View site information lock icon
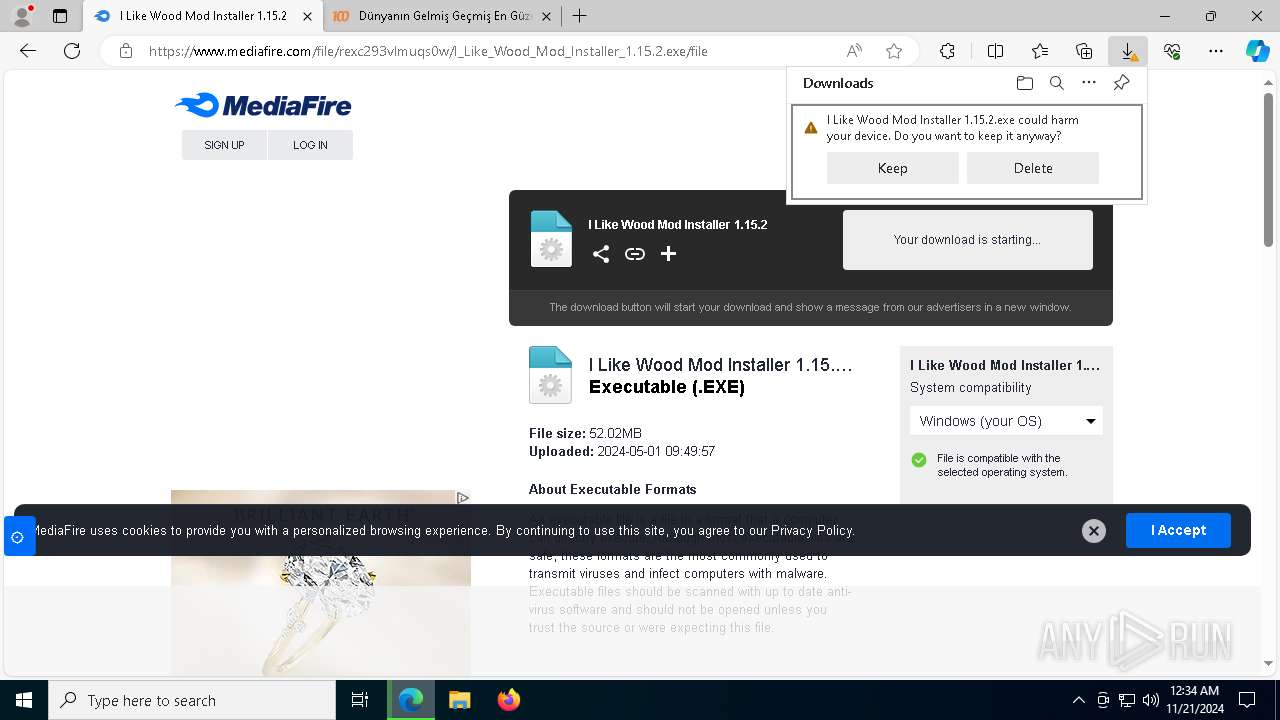Screen dimensions: 1280x720 coord(126,51)
